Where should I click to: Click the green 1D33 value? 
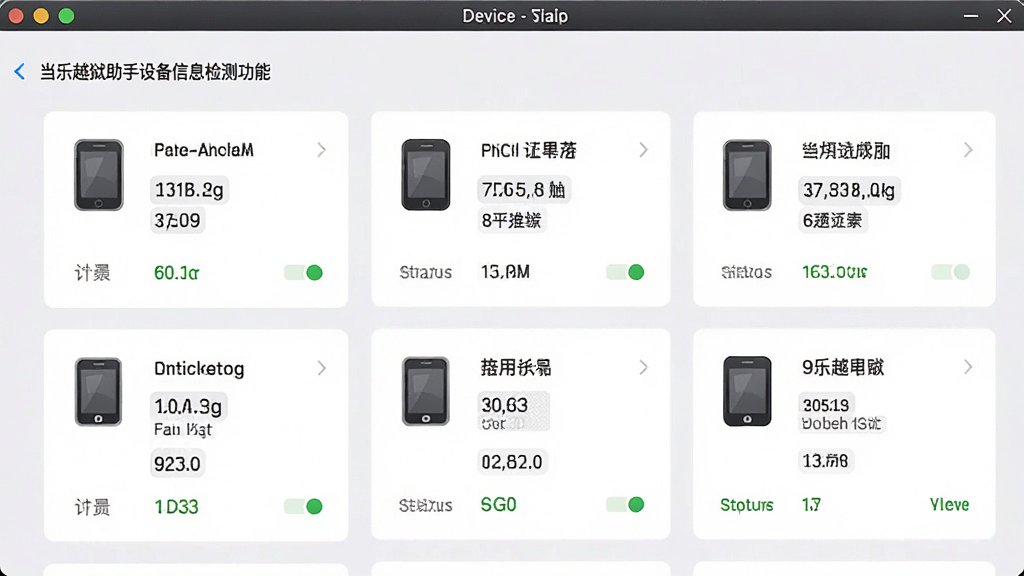176,507
